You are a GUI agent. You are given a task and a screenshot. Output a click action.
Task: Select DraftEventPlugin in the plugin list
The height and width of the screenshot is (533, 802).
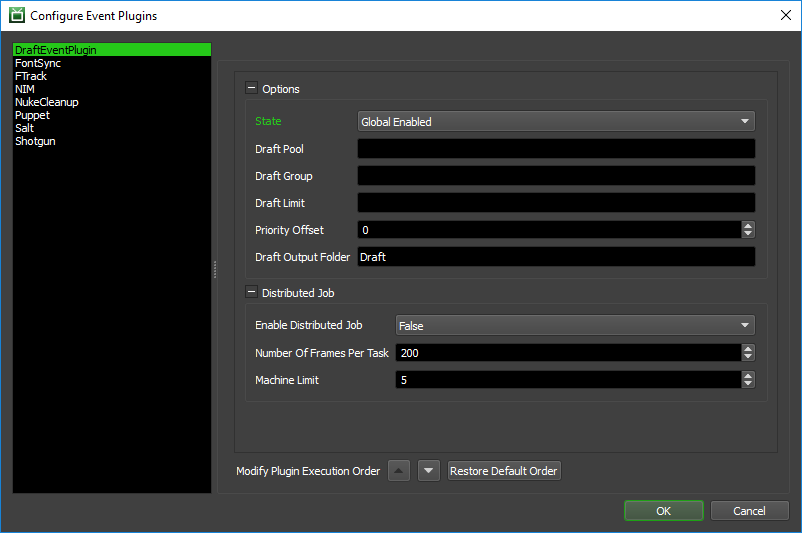click(x=112, y=50)
